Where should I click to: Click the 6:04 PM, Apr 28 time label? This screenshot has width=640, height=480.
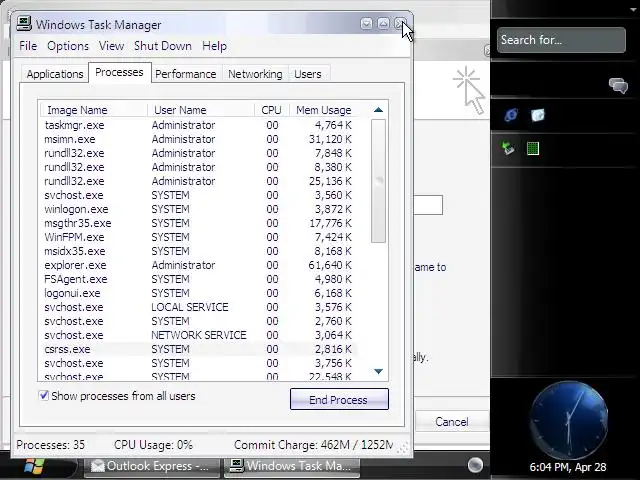(x=567, y=467)
